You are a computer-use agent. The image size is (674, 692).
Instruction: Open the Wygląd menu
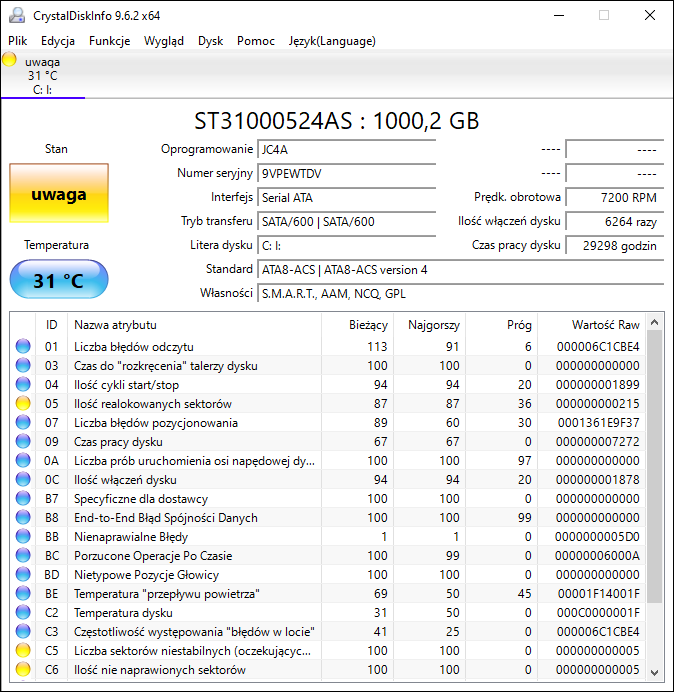coord(164,41)
